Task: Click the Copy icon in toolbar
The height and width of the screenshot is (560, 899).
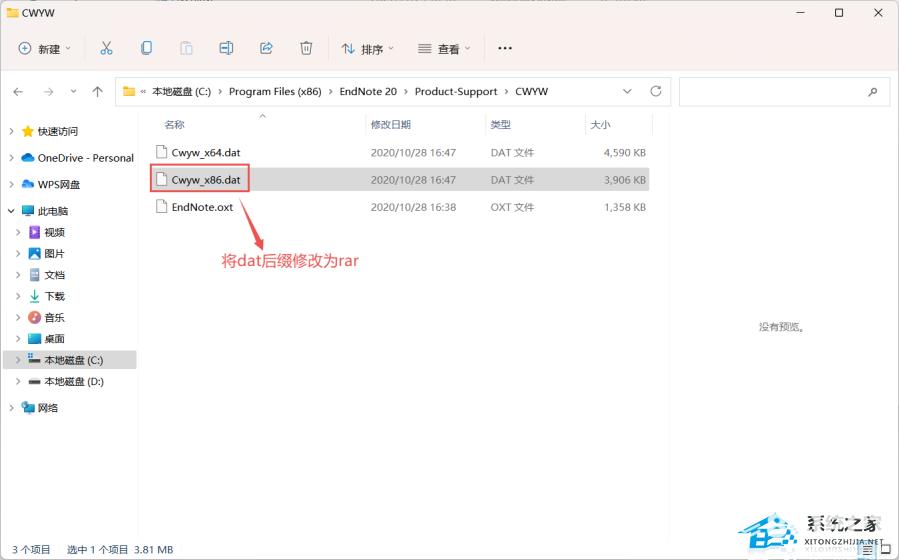Action: 146,48
